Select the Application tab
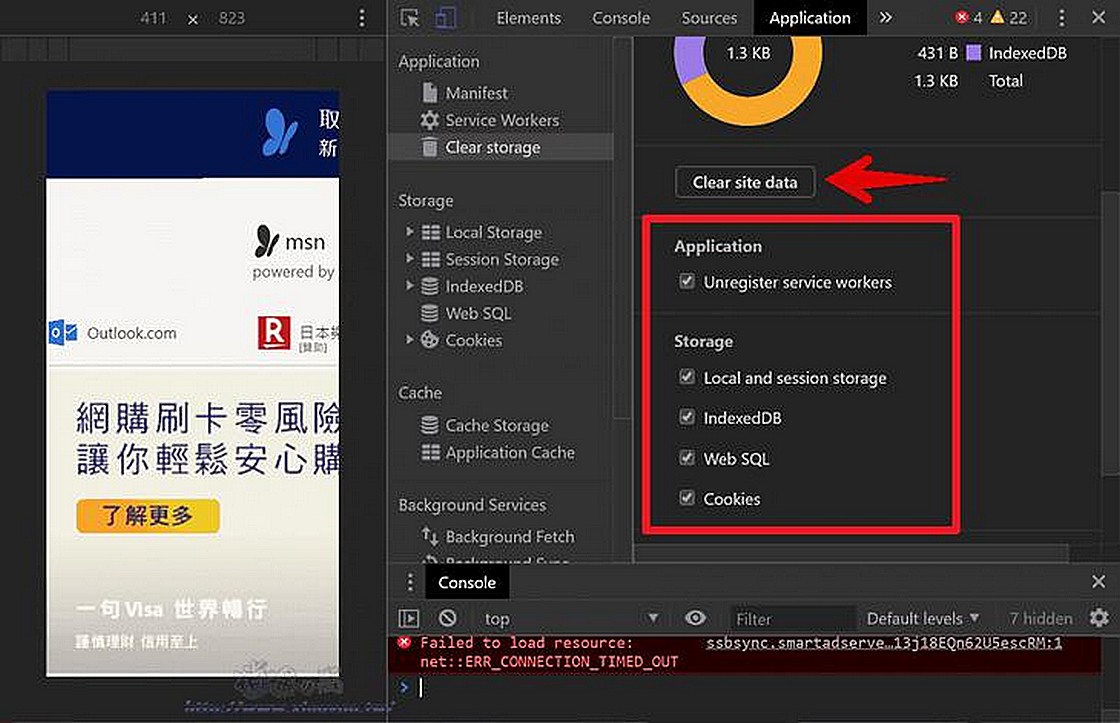This screenshot has width=1120, height=723. click(x=810, y=18)
